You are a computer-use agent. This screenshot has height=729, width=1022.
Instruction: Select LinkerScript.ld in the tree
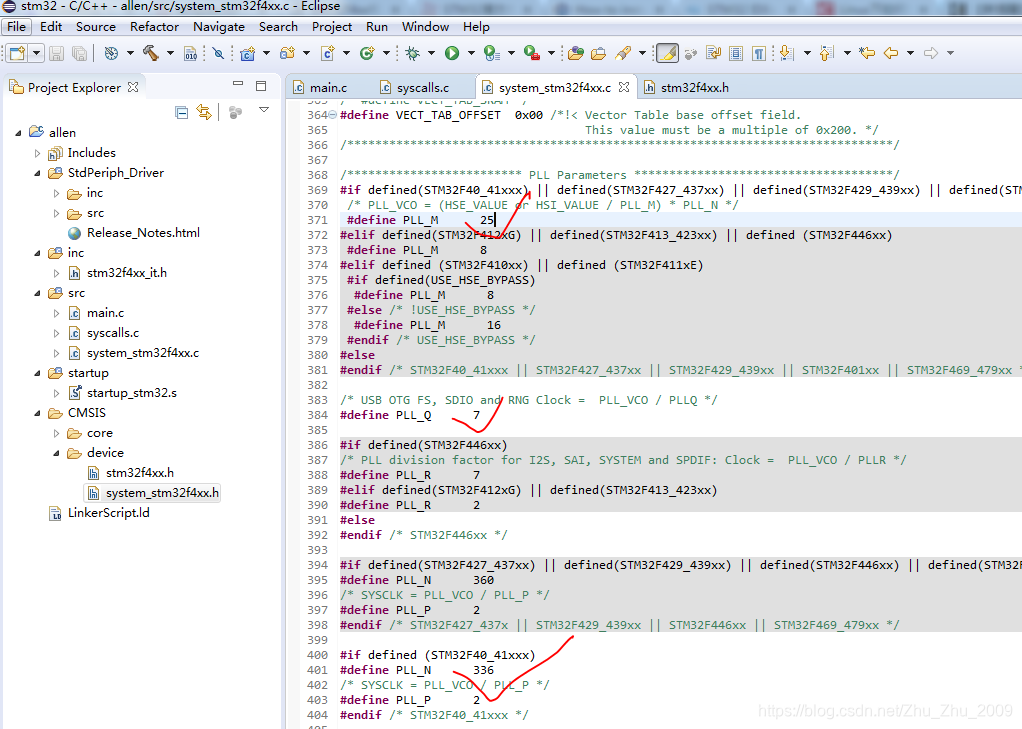point(108,513)
